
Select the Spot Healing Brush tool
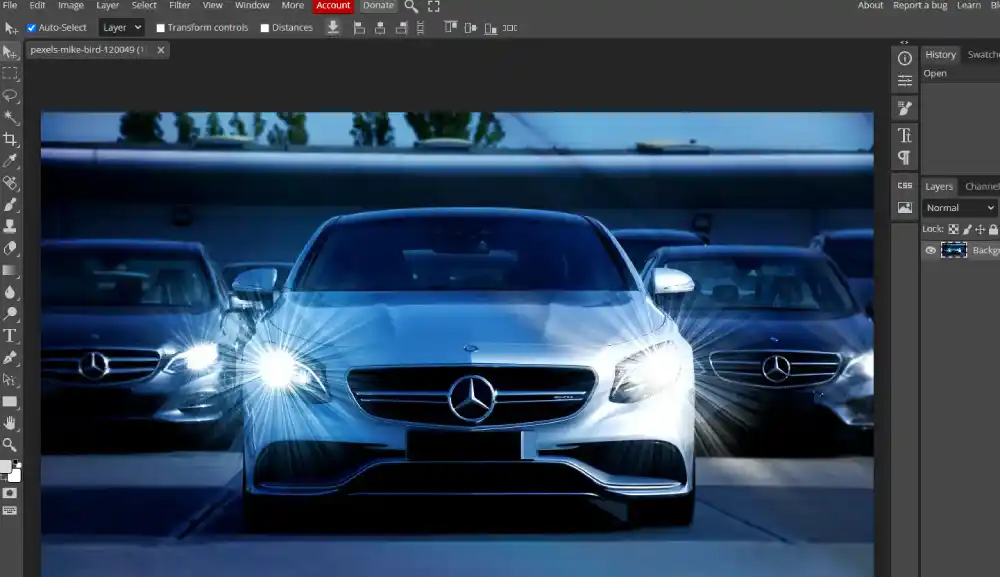[x=10, y=183]
